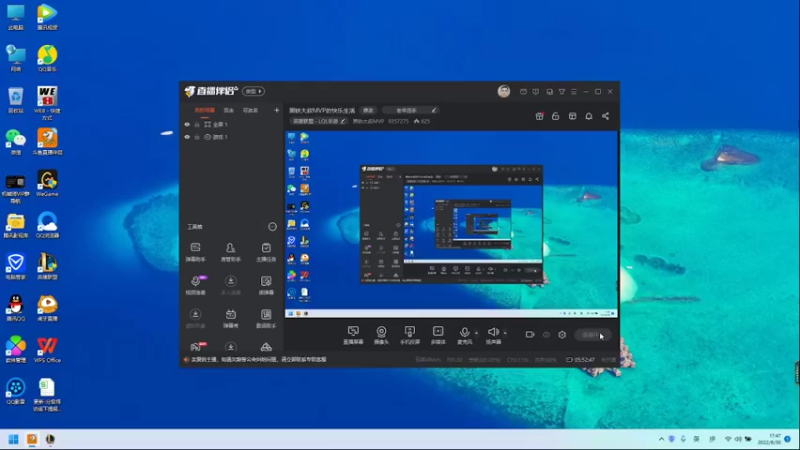Open the 腾讯QQ penguin desktop icon
This screenshot has width=800, height=450.
point(15,308)
